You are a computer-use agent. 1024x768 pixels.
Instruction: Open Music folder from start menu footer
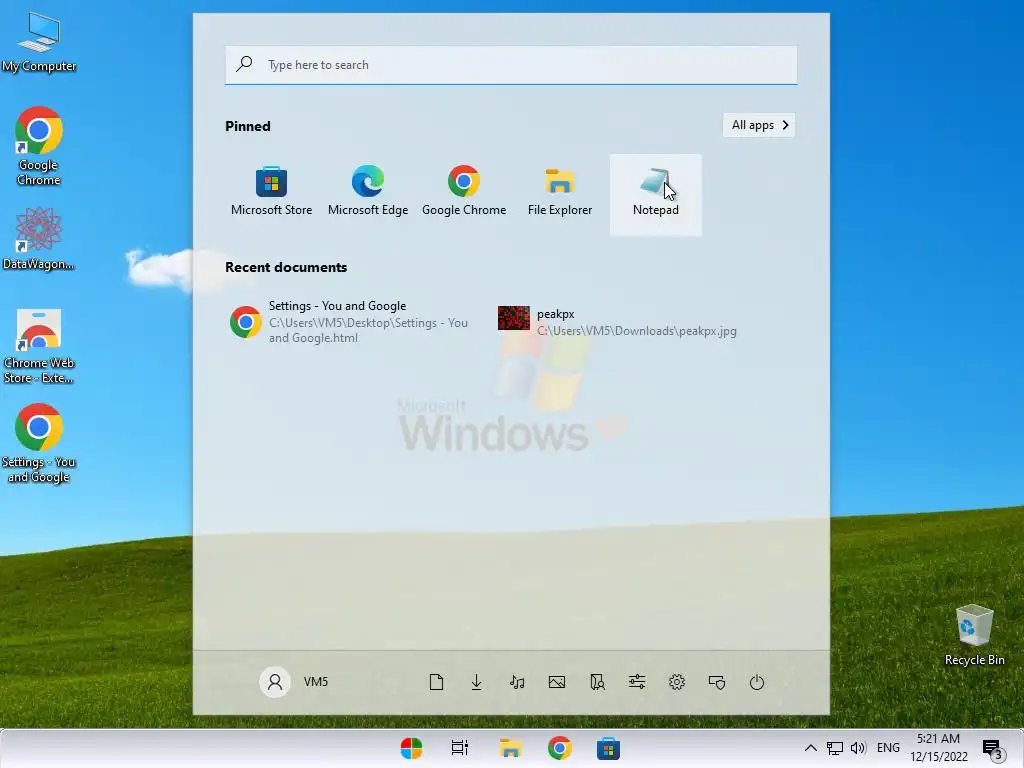click(x=517, y=682)
